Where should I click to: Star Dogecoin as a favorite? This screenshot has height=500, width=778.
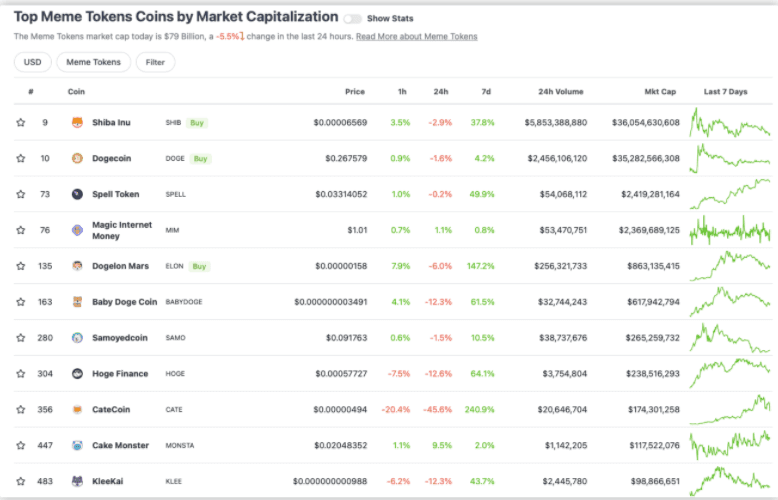(x=20, y=158)
